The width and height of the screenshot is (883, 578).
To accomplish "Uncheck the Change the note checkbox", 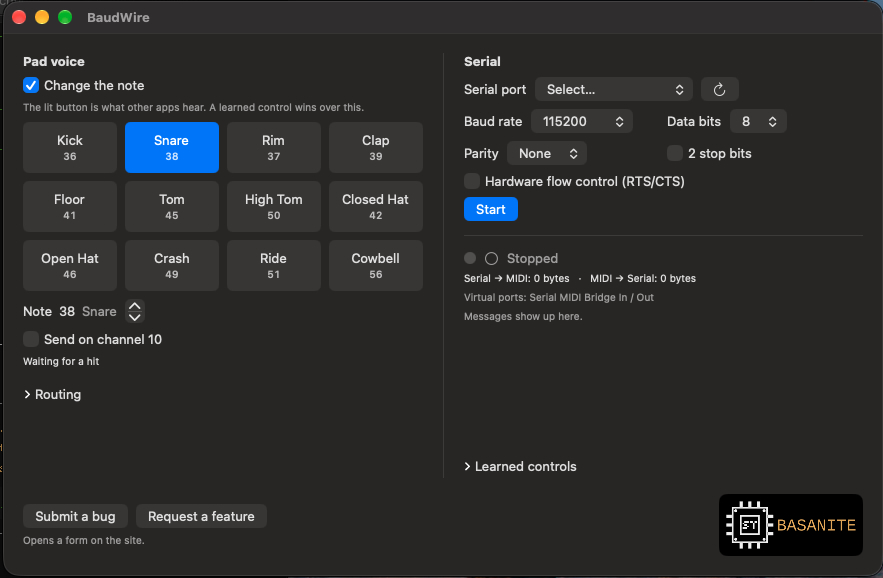I will (x=31, y=86).
